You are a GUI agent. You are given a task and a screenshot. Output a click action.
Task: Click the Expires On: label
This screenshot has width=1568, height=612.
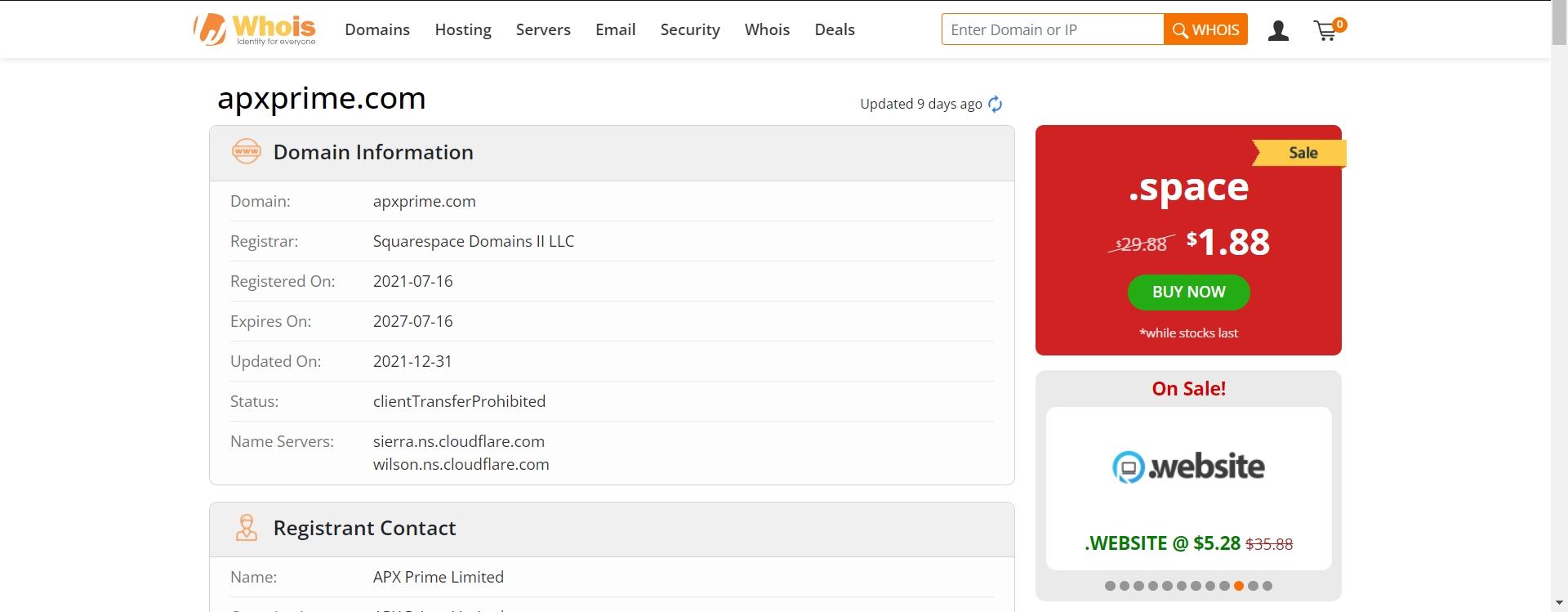270,321
